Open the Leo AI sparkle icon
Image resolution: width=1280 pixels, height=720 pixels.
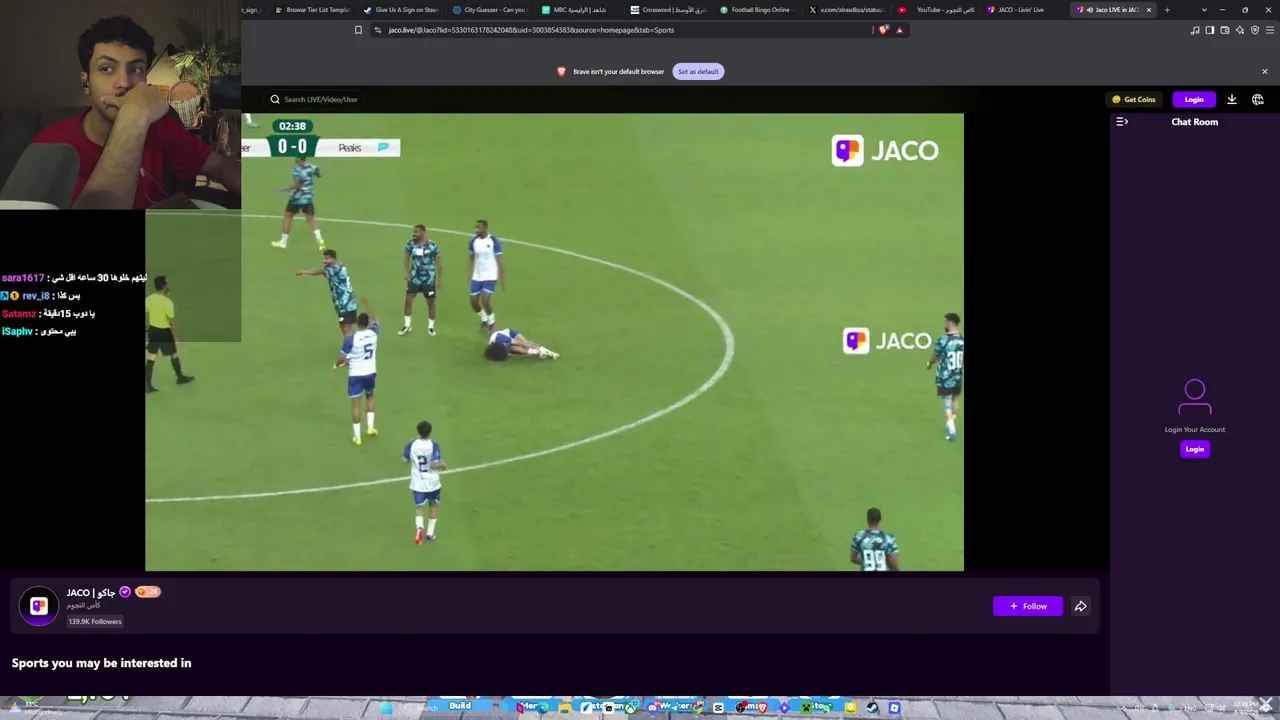click(x=1240, y=30)
